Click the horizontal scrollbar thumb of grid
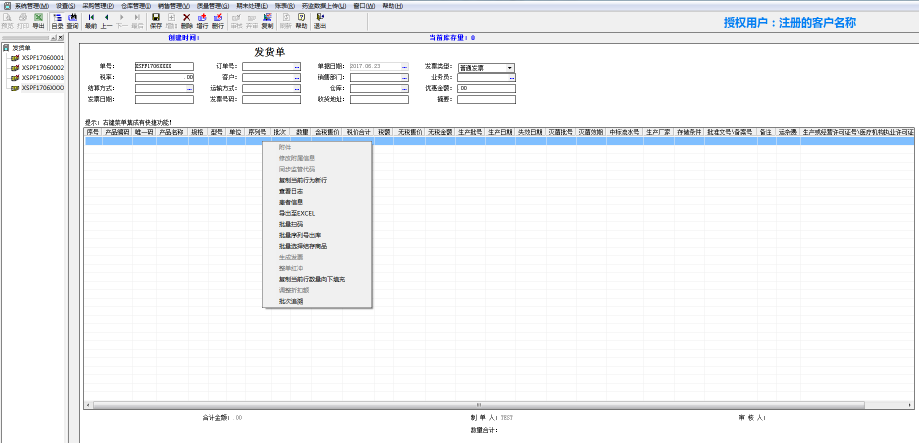919x443 pixels. (478, 405)
